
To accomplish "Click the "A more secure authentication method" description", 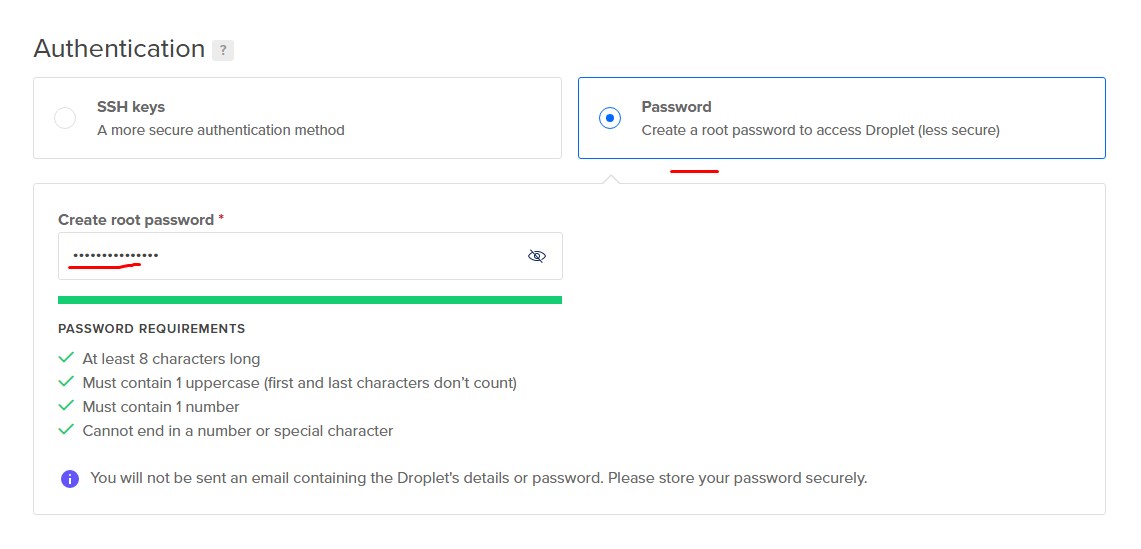I will pos(220,130).
